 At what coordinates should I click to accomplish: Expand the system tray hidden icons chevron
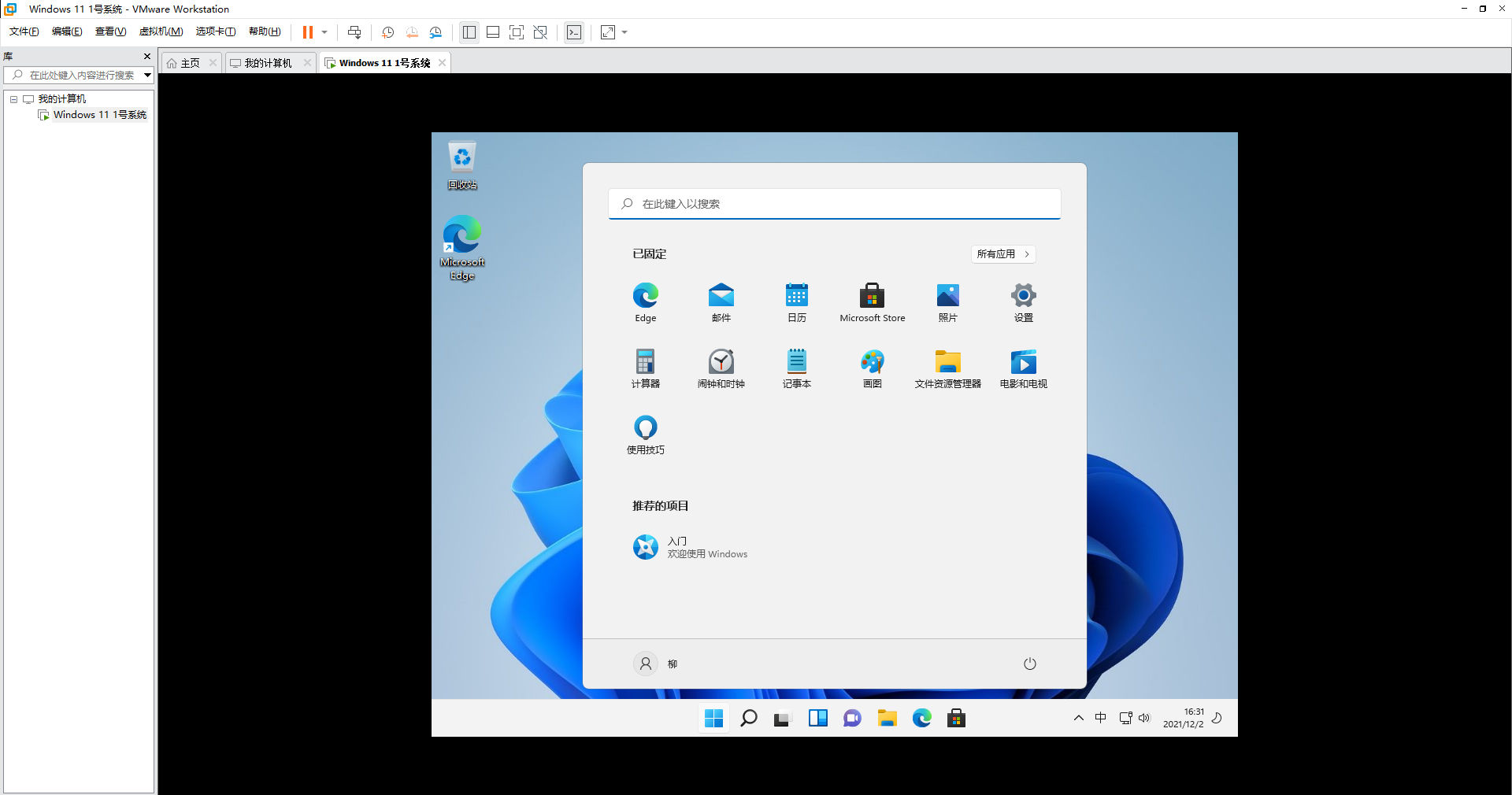[1079, 718]
